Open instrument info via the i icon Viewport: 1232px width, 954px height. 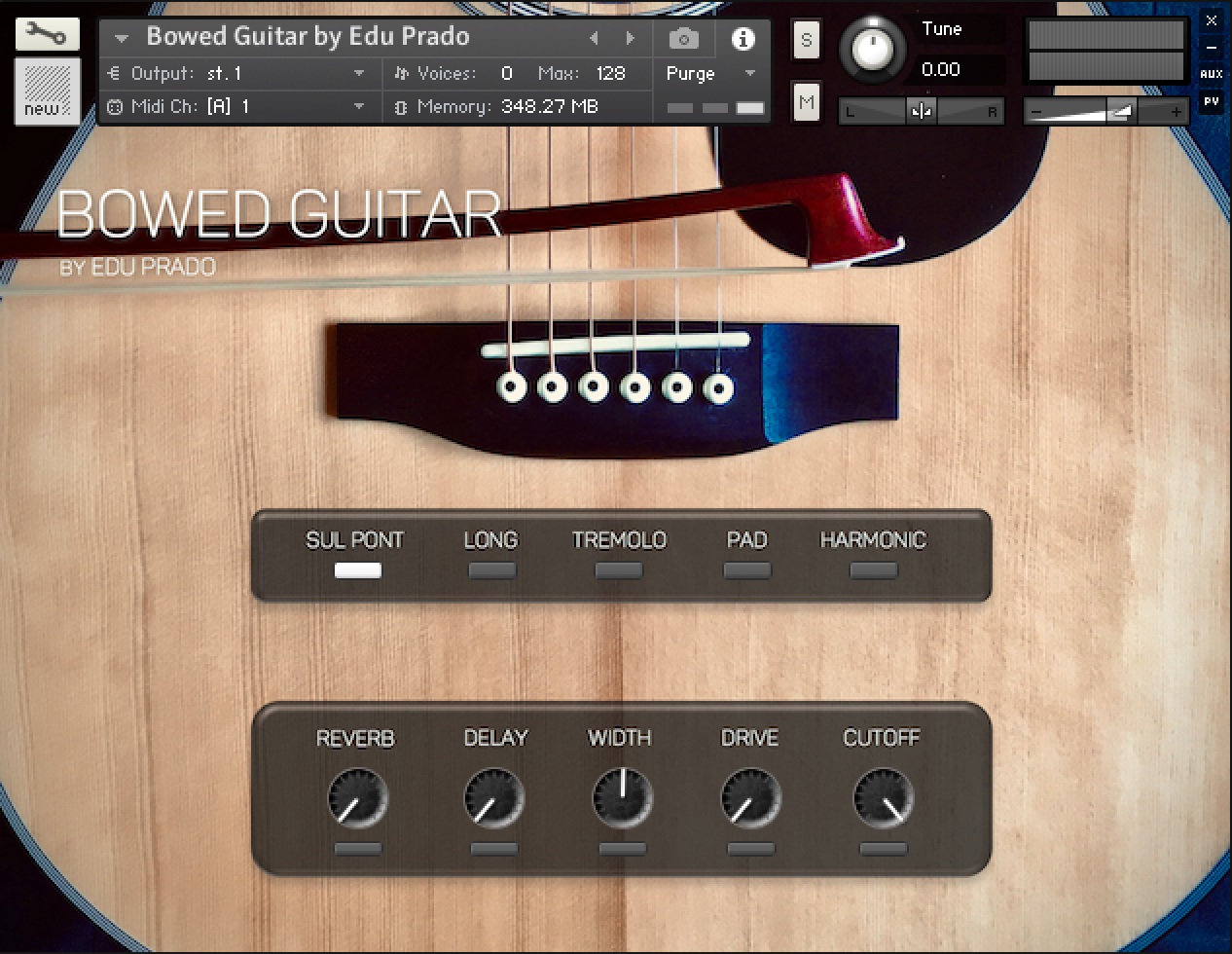click(x=745, y=38)
